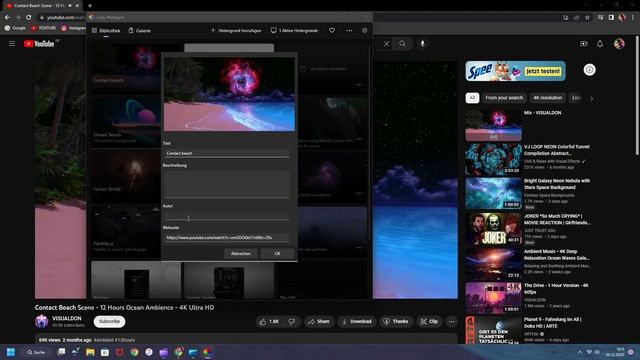Like the video (1.6K)
This screenshot has height=360, width=640.
click(x=269, y=322)
